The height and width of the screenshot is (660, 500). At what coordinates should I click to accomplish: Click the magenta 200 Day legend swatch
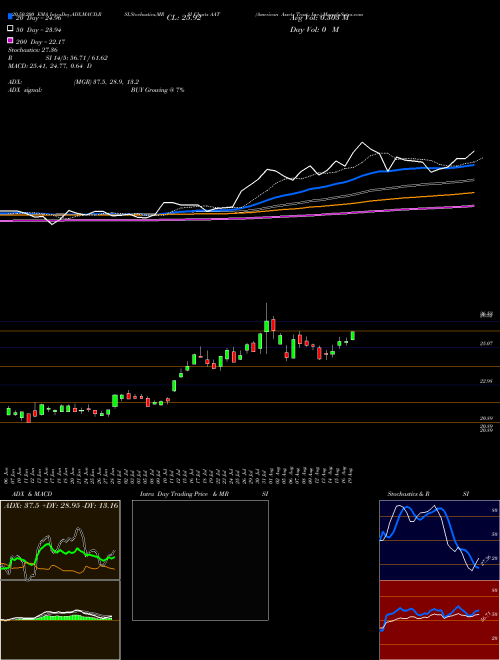click(x=11, y=40)
